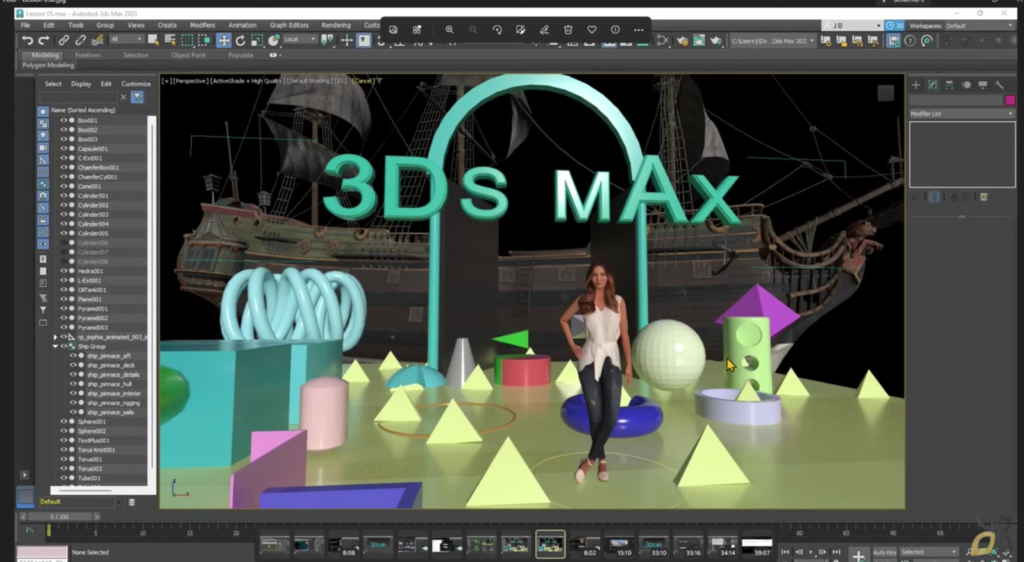The height and width of the screenshot is (562, 1024).
Task: Click the Unlink Selection tool
Action: click(x=80, y=40)
